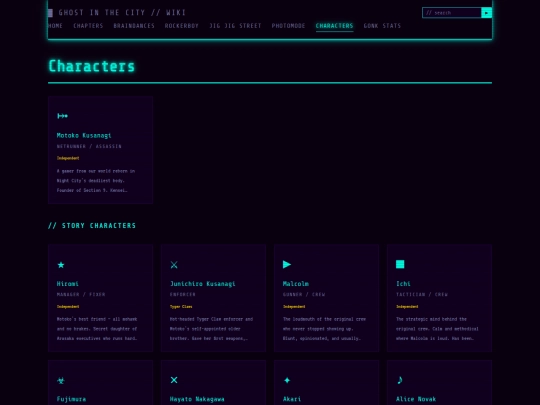
Task: Go to the Home nav item
Action: (55, 26)
